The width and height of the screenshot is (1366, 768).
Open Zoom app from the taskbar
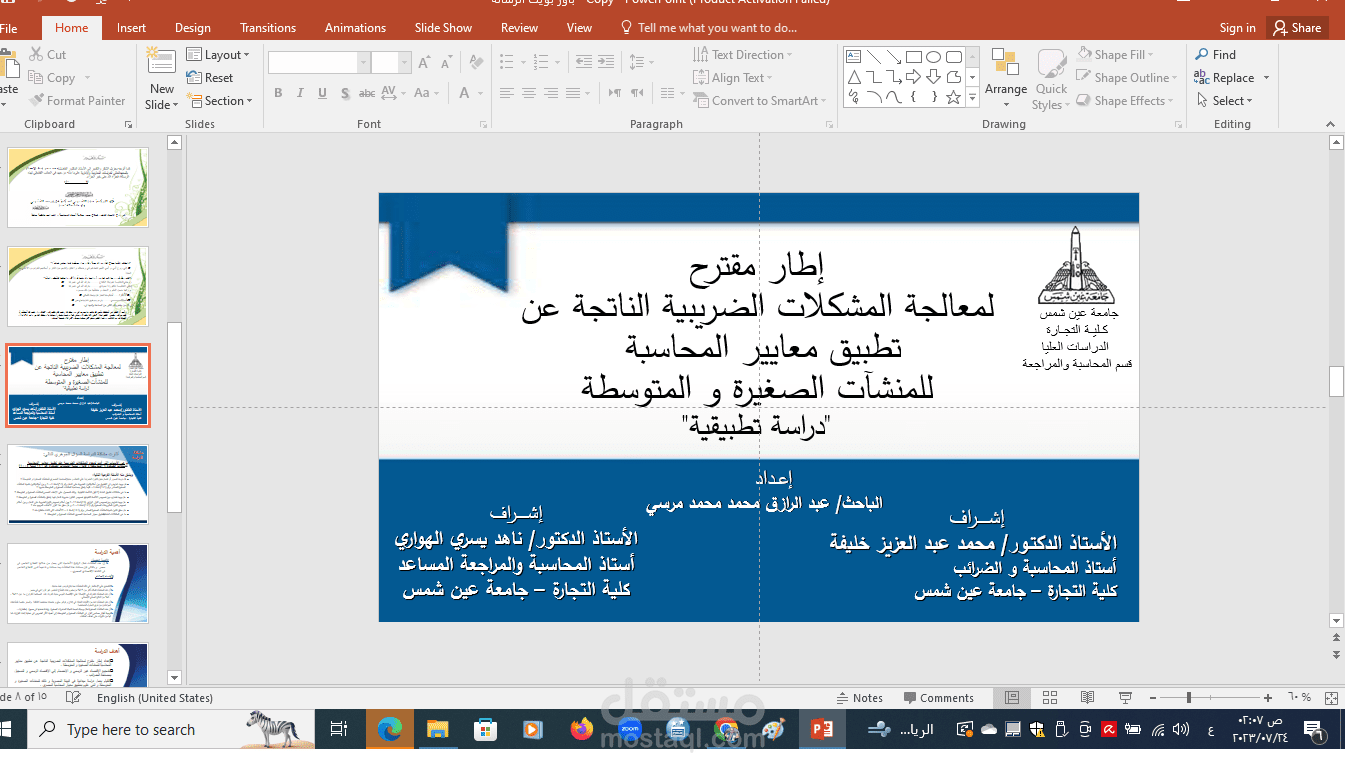pos(629,730)
